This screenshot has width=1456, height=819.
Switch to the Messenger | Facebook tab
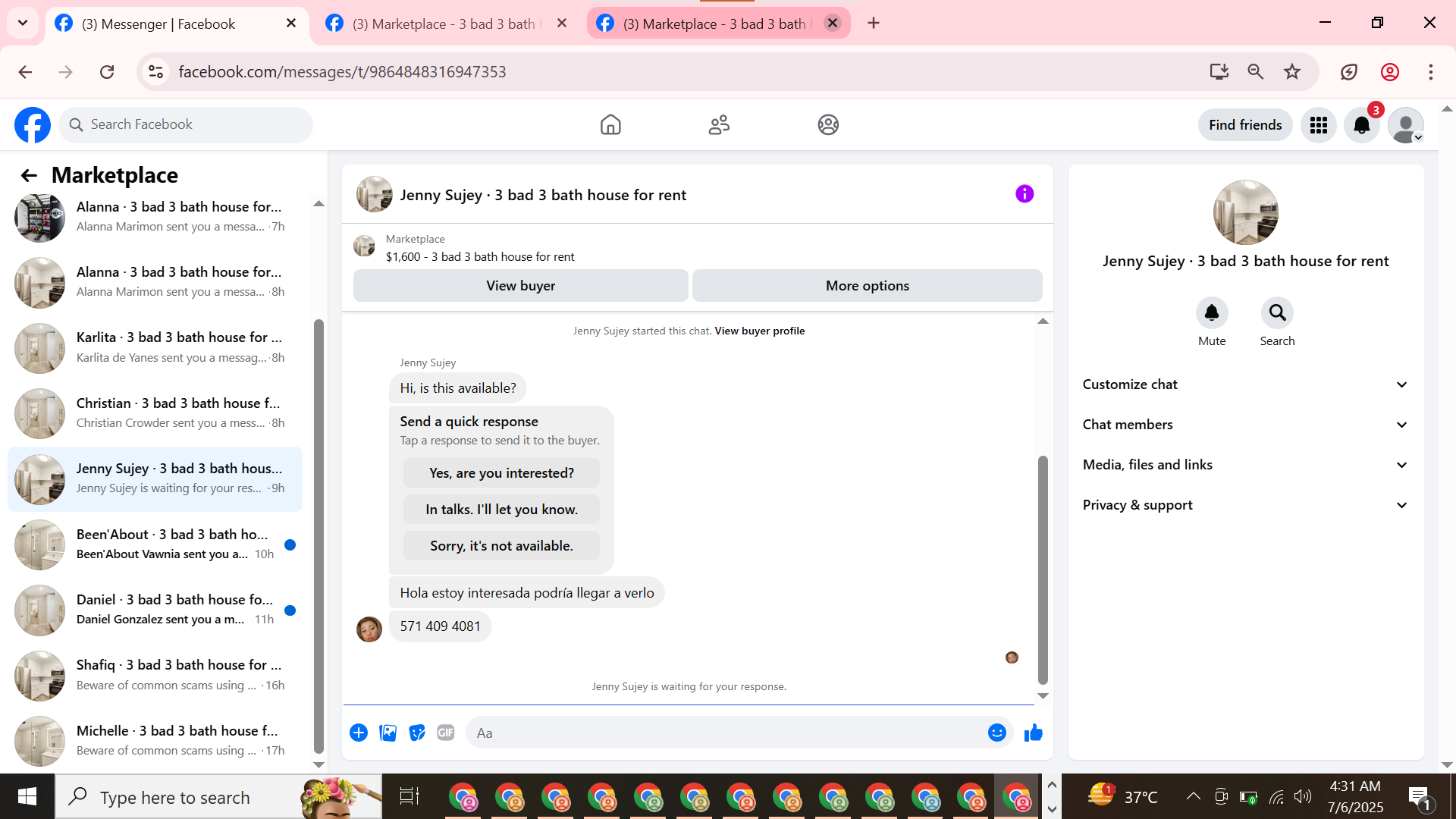177,24
